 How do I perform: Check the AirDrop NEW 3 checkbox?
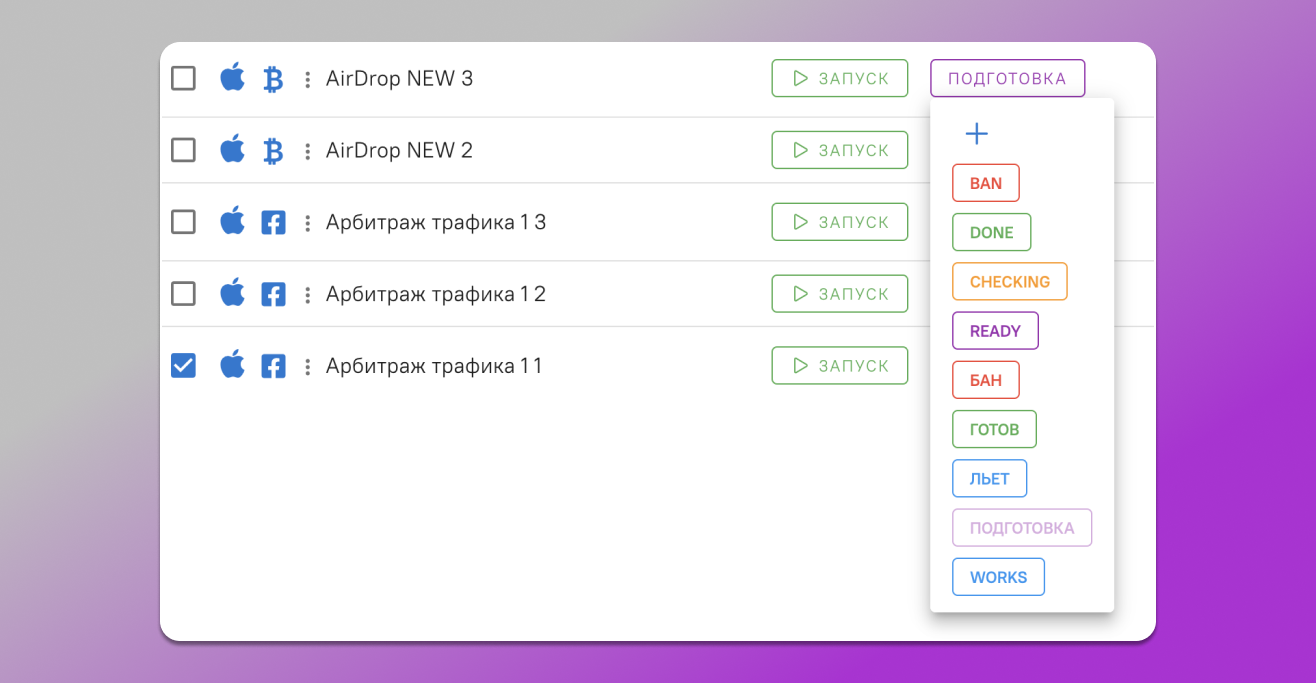[x=183, y=77]
